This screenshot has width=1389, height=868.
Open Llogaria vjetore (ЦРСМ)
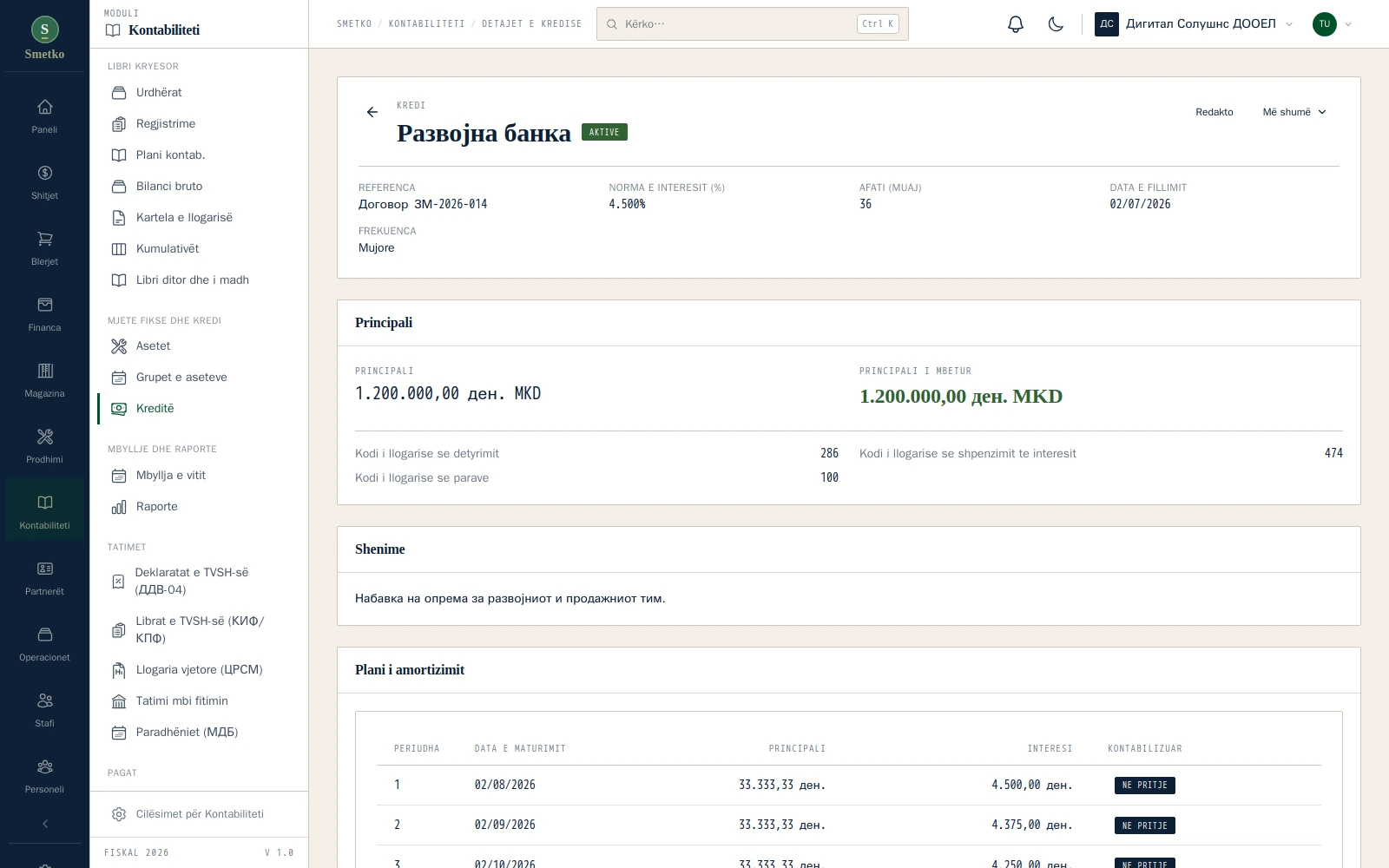coord(199,670)
